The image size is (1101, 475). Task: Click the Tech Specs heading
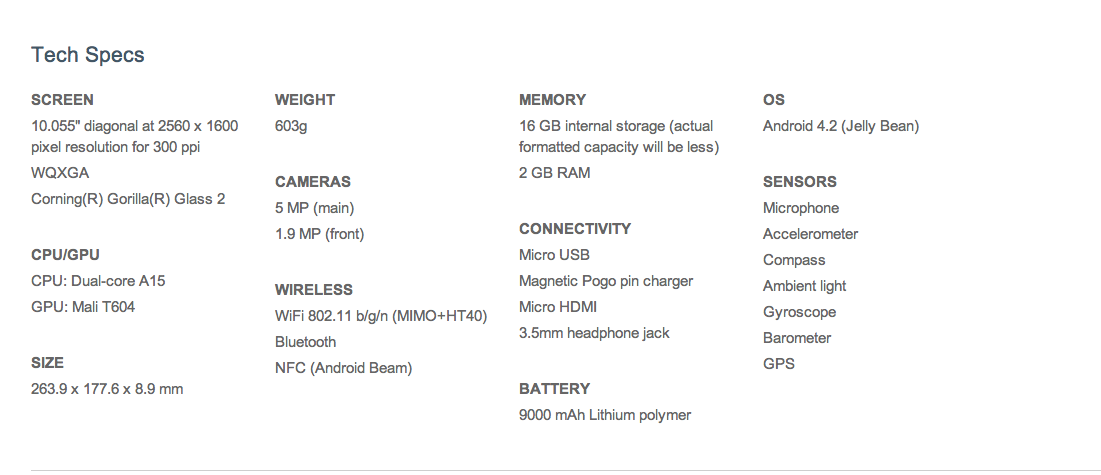coord(88,55)
